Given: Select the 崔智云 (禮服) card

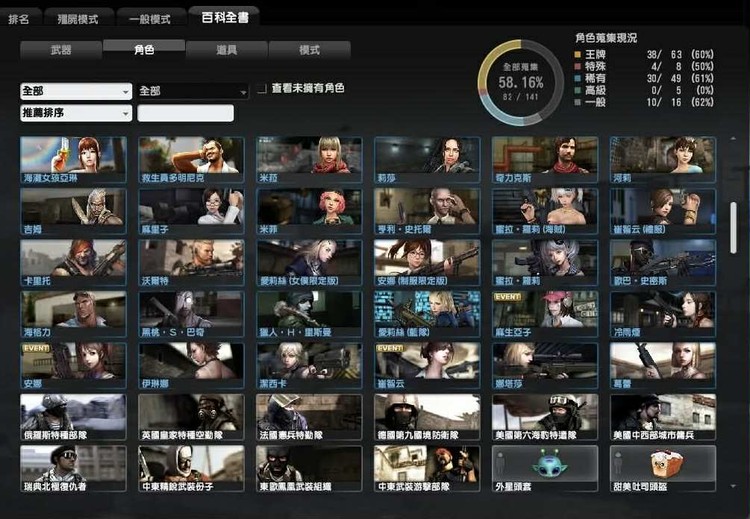Looking at the screenshot, I should 663,211.
